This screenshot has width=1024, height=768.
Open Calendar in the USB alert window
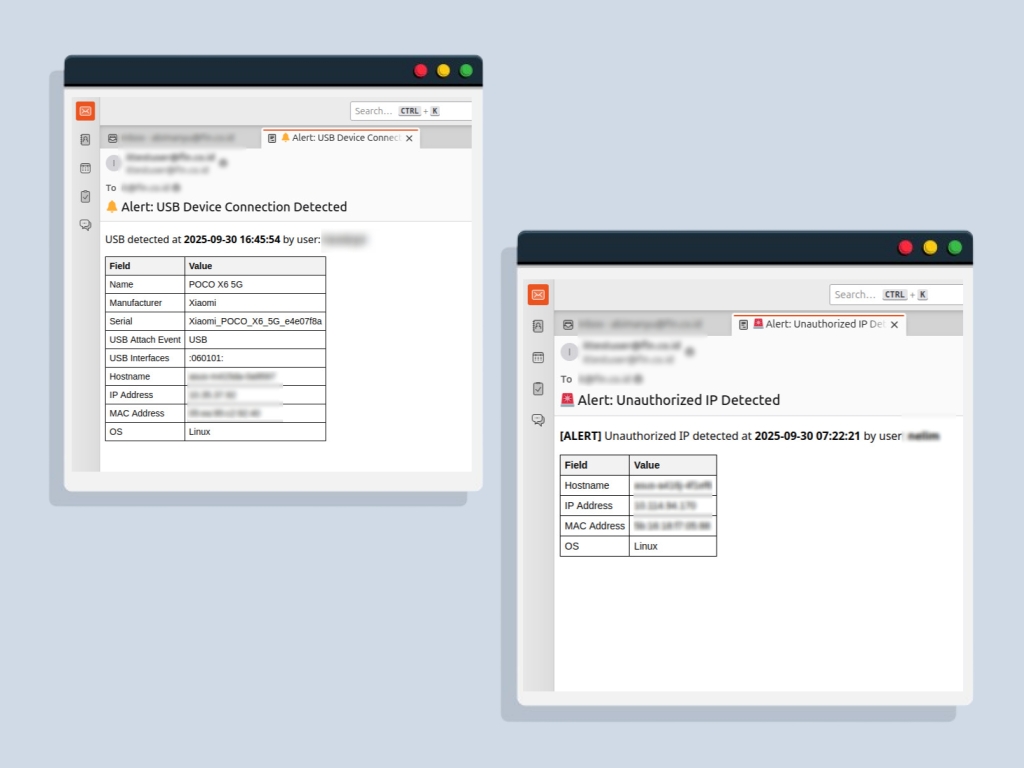pyautogui.click(x=85, y=168)
